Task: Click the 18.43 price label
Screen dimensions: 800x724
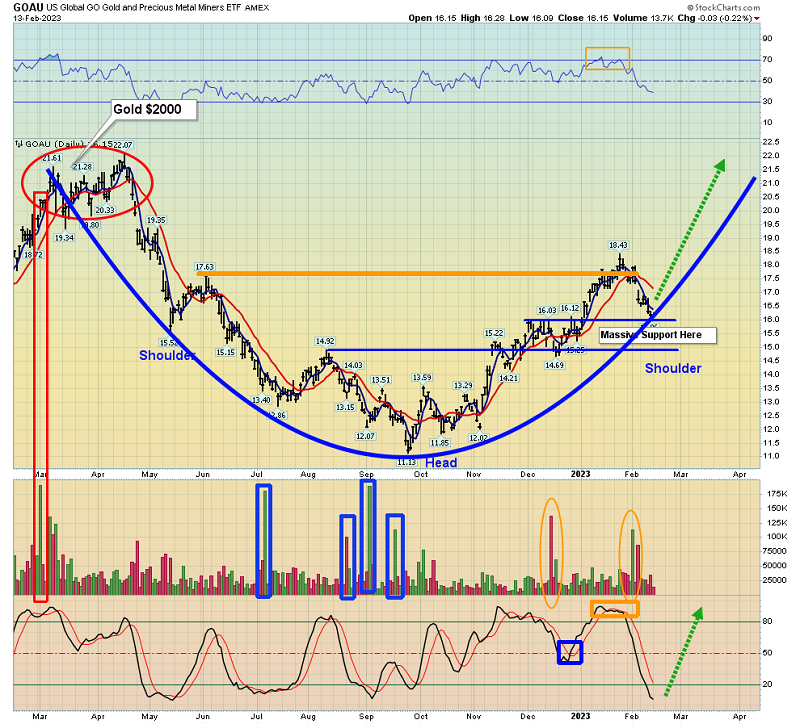Action: pyautogui.click(x=618, y=245)
